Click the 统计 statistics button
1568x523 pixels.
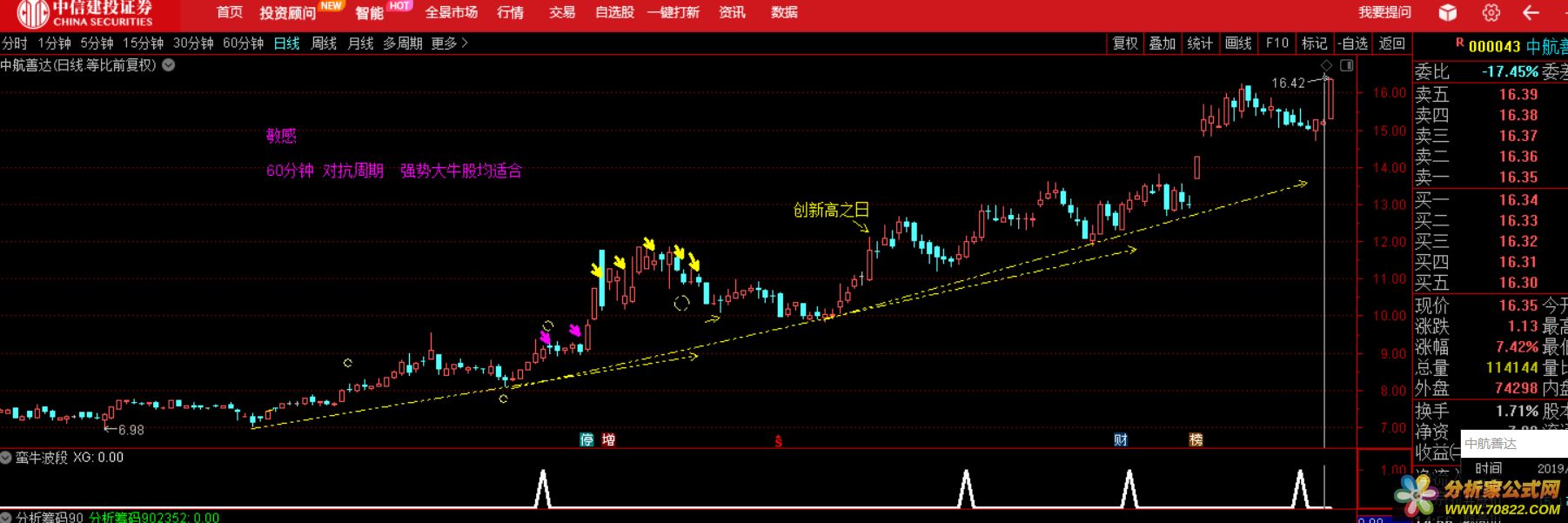(1200, 43)
